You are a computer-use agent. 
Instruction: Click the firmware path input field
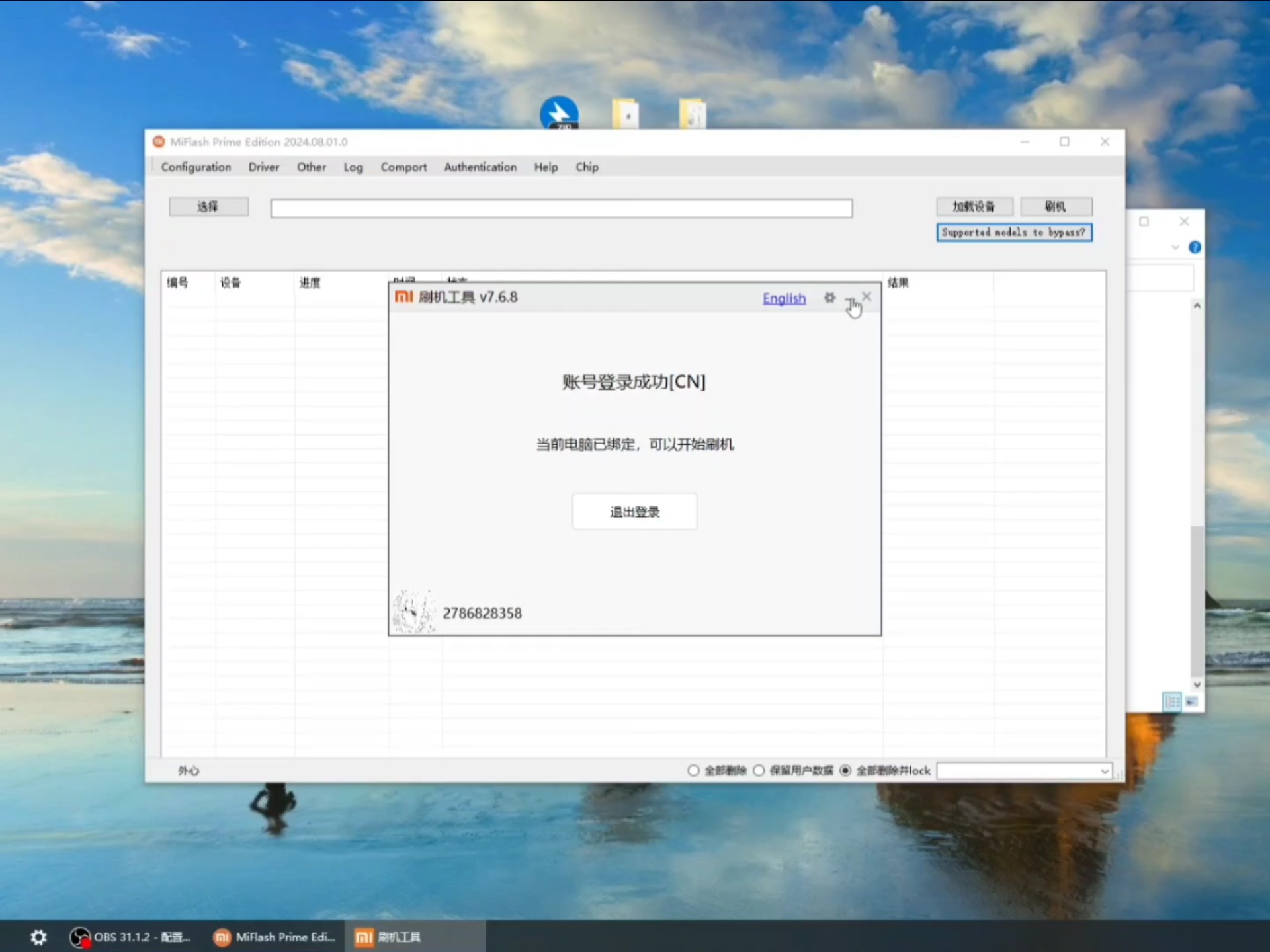[562, 208]
